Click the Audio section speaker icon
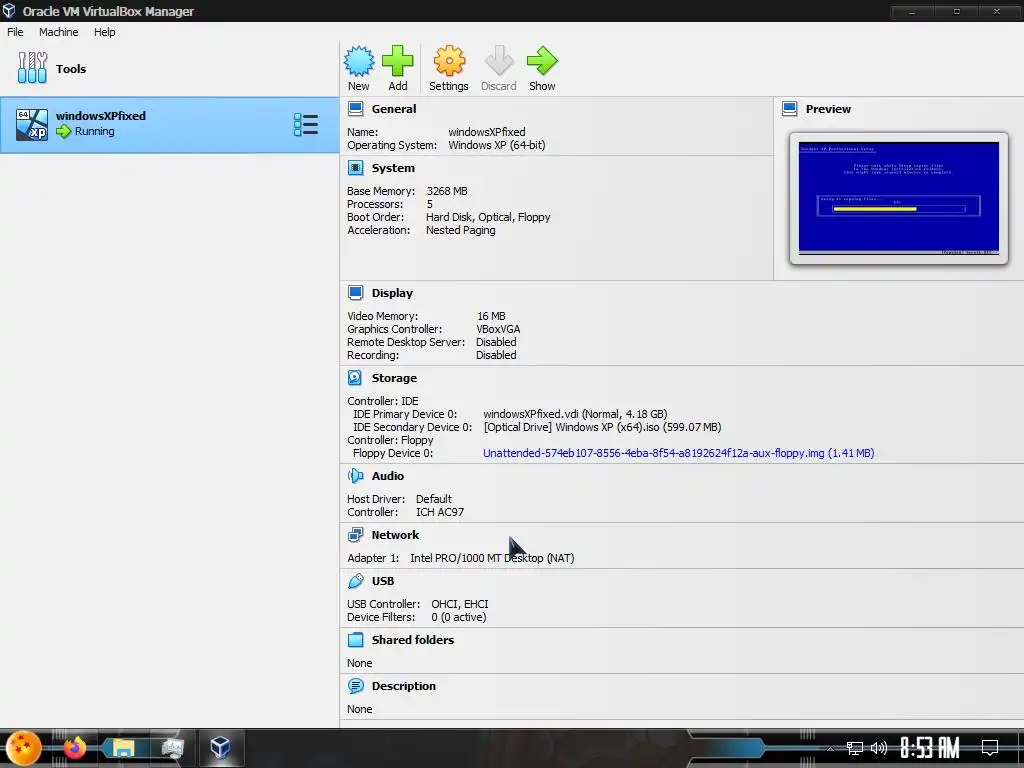Image resolution: width=1024 pixels, height=768 pixels. 355,475
